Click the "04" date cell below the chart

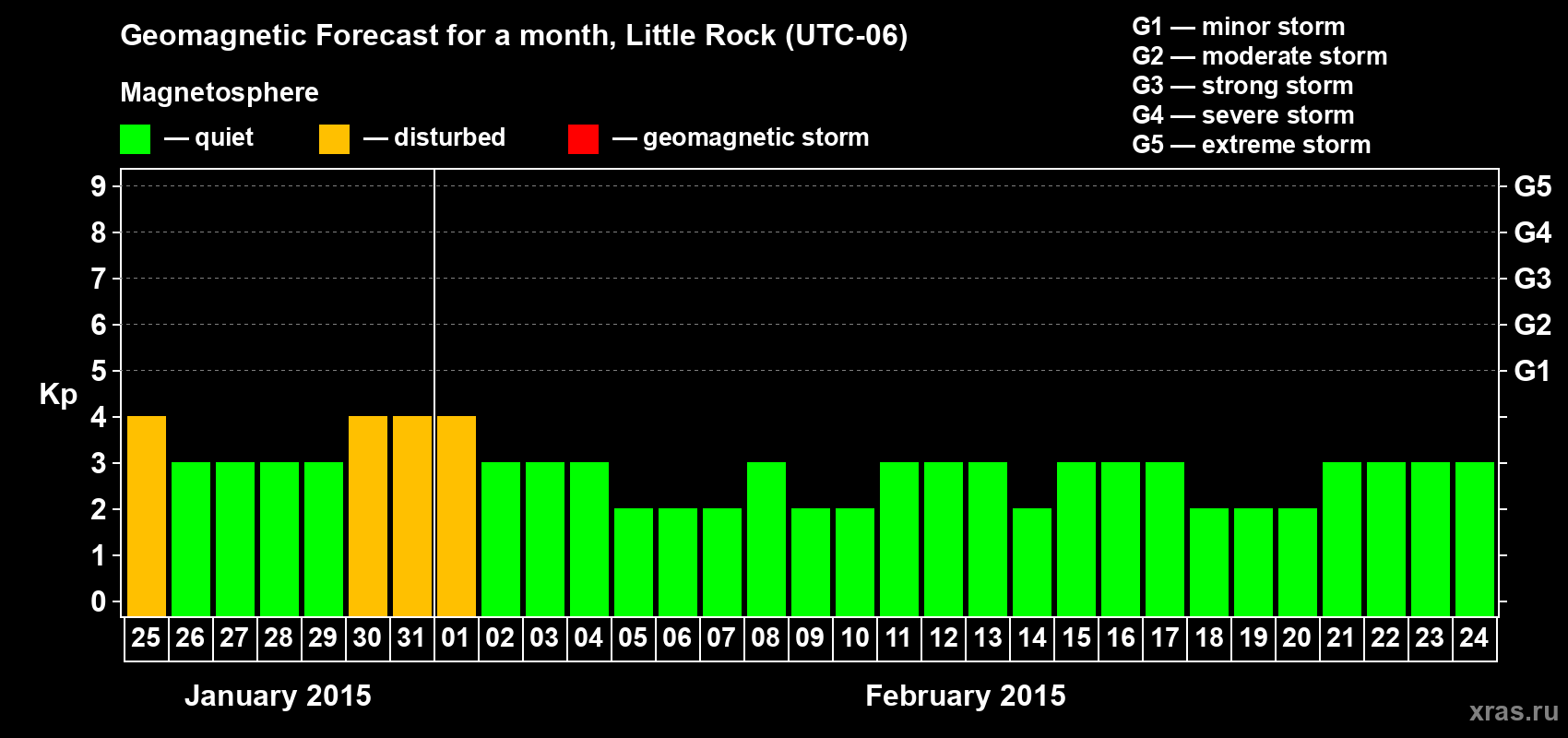589,638
